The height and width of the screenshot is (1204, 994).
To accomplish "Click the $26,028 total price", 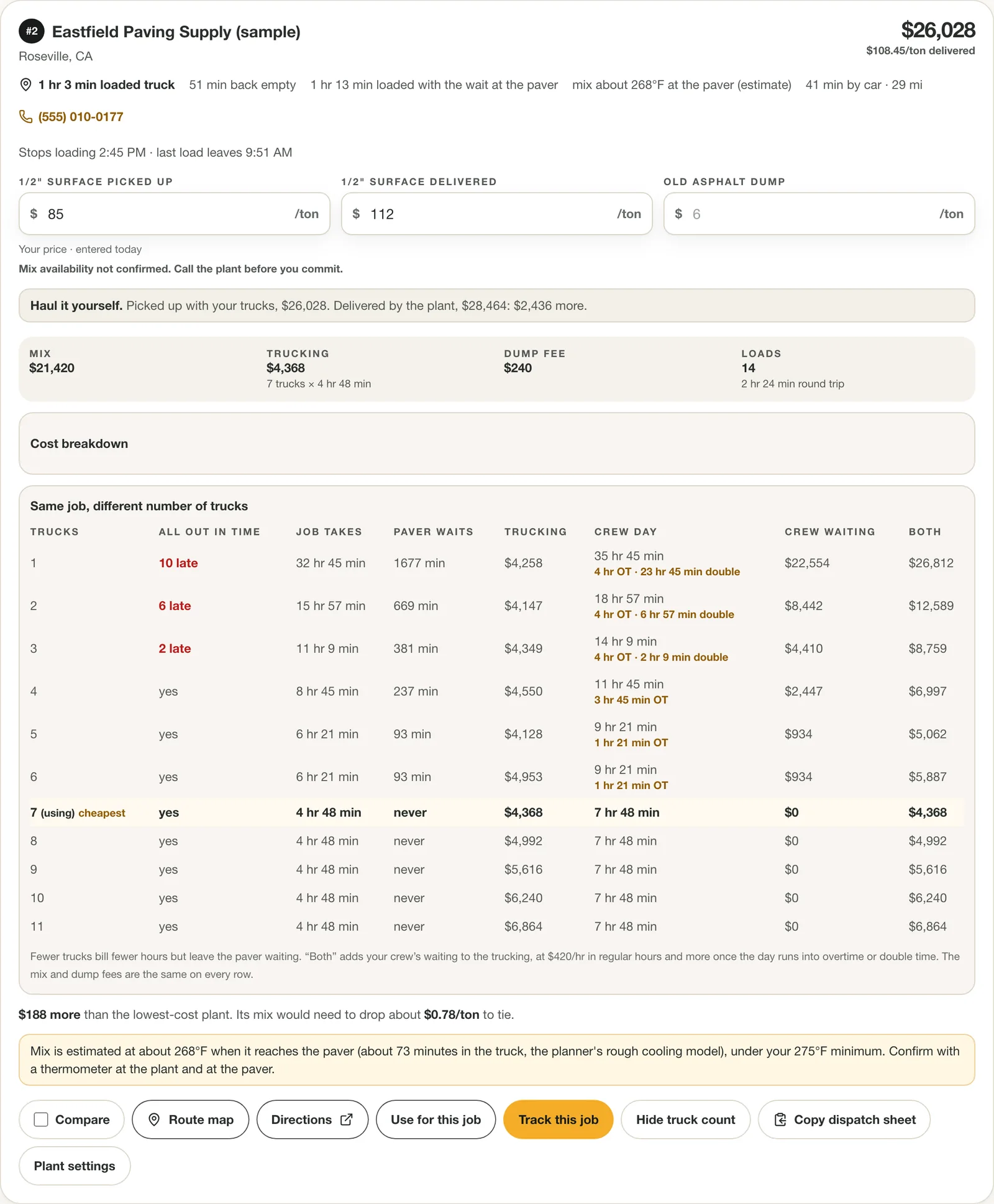I will 938,30.
